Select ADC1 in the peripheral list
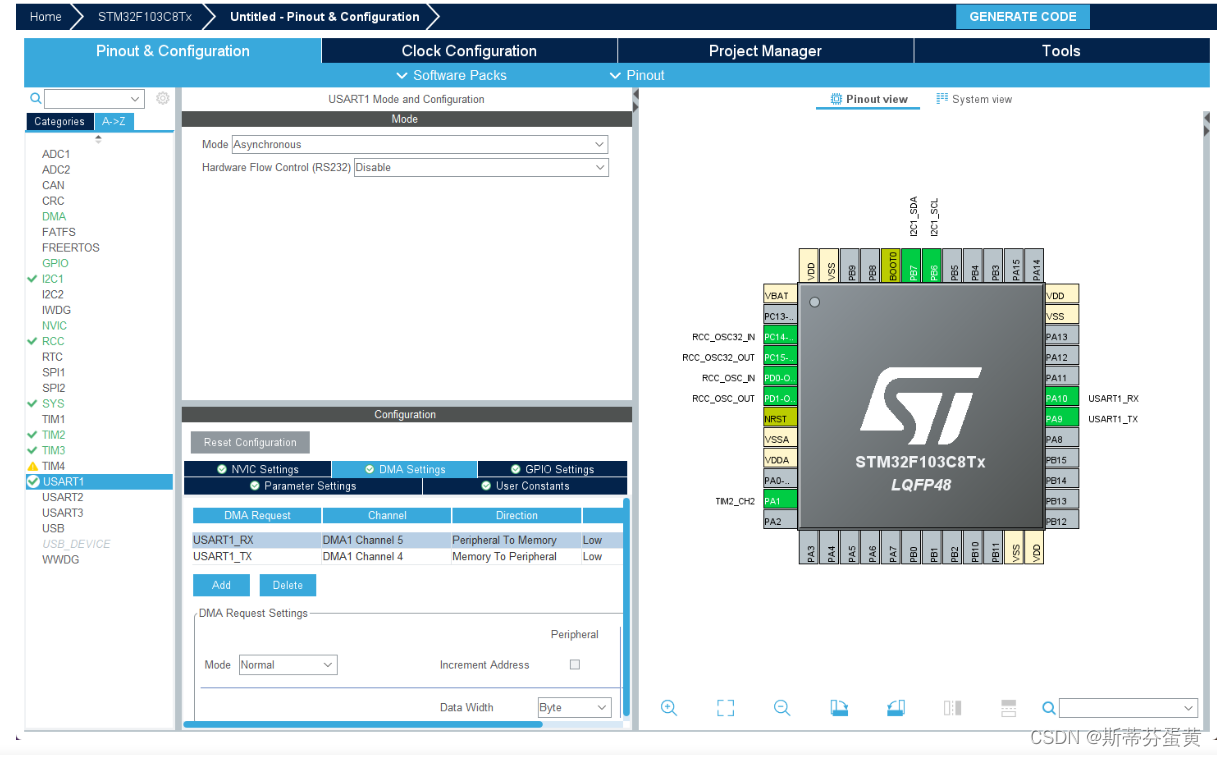Image resolution: width=1217 pixels, height=757 pixels. coord(56,154)
